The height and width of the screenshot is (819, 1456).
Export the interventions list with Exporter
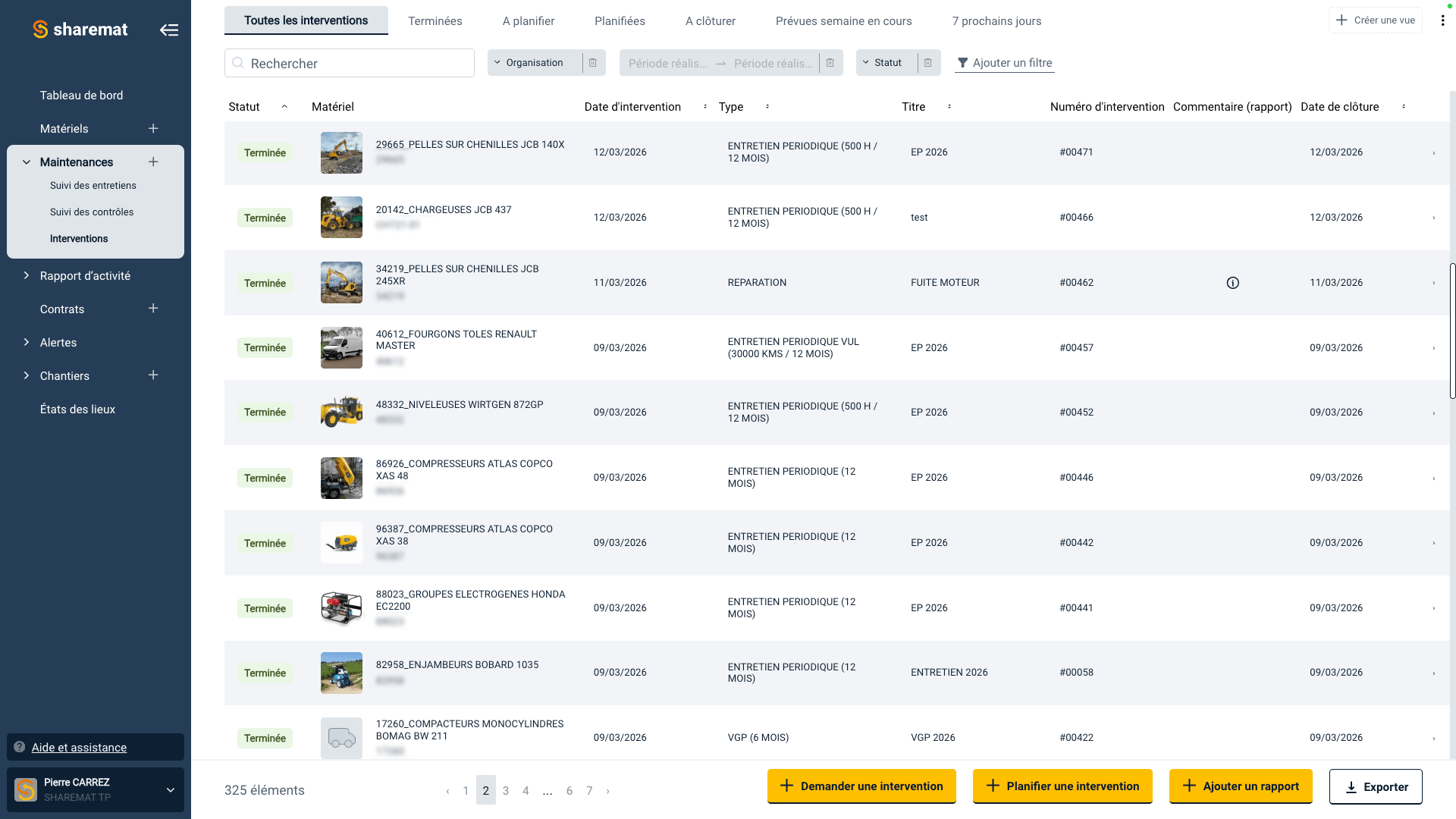(x=1376, y=786)
